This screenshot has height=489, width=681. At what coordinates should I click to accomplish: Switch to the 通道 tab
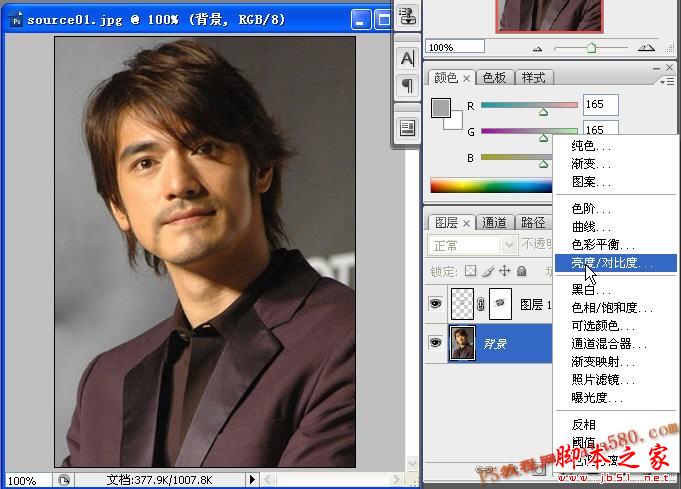(x=494, y=222)
